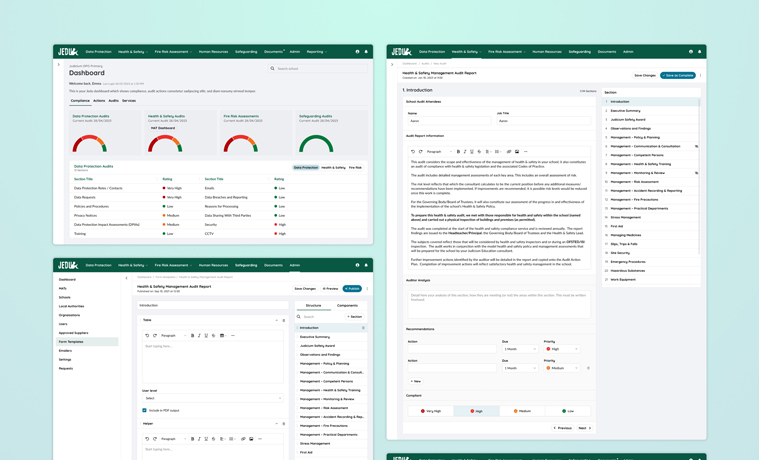The image size is (759, 460).
Task: Open the User level Select dropdown
Action: click(x=213, y=398)
